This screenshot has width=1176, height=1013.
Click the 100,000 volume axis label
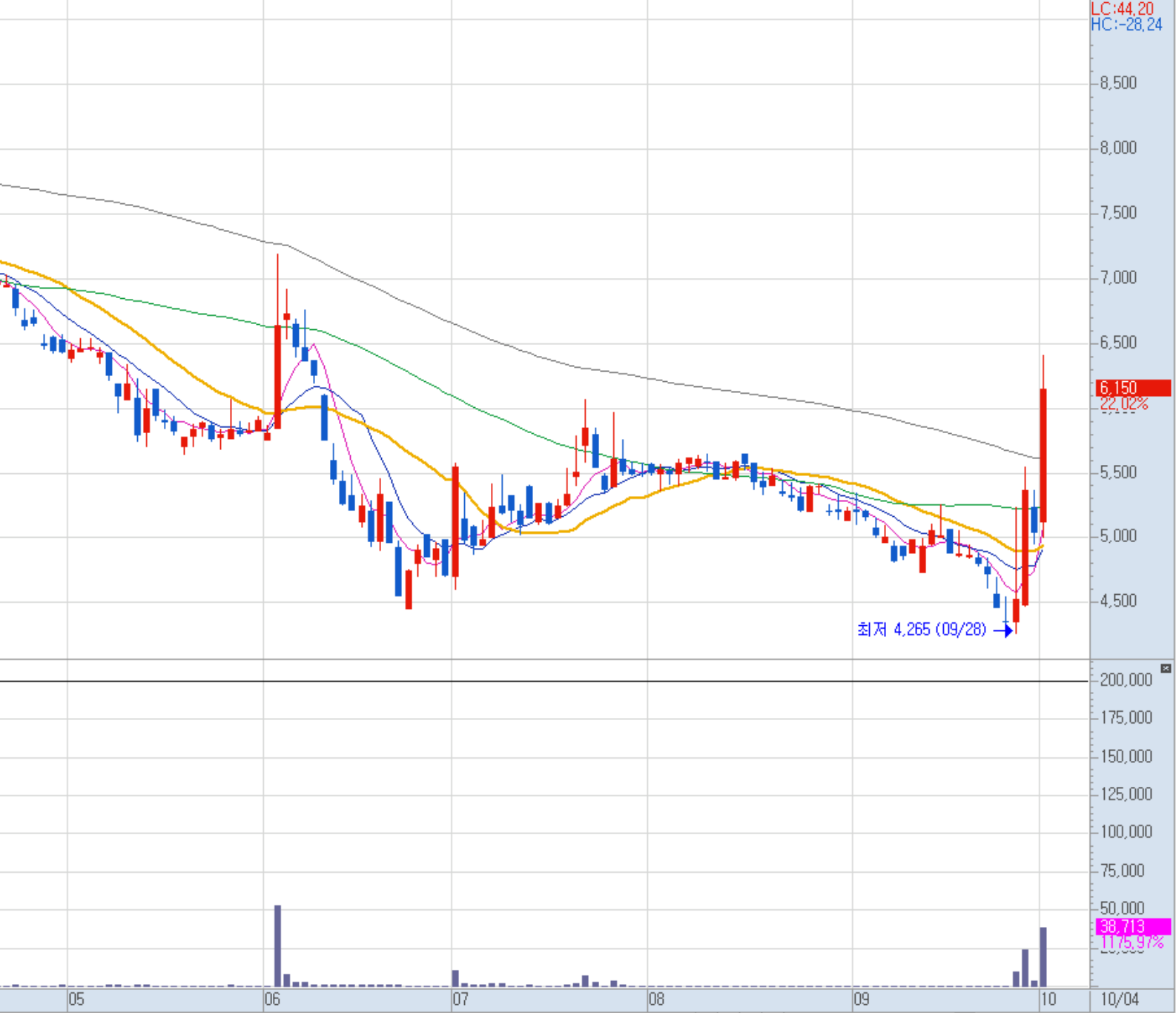point(1126,832)
